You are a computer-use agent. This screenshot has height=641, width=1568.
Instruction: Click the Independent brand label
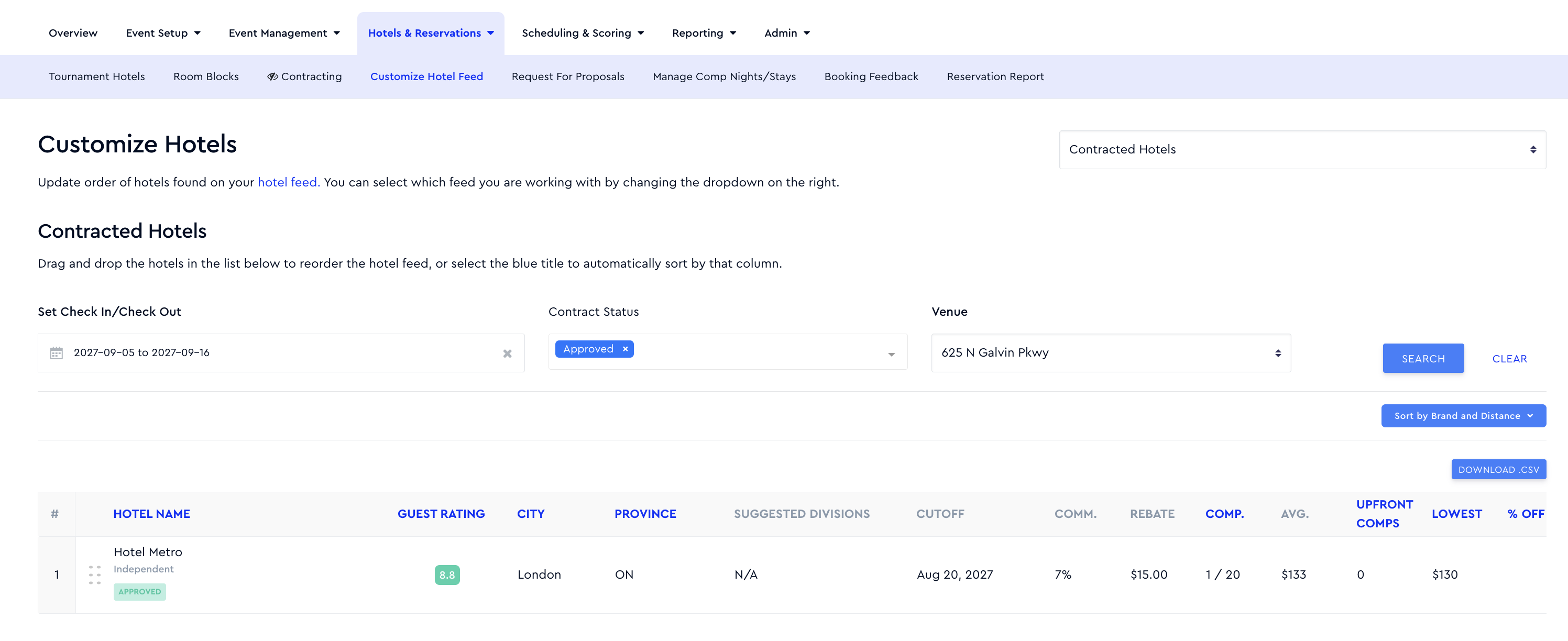[x=144, y=569]
